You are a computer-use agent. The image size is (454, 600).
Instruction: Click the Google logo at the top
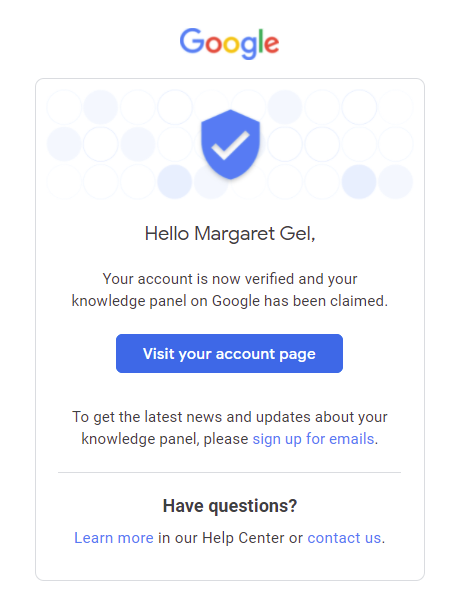pyautogui.click(x=229, y=43)
